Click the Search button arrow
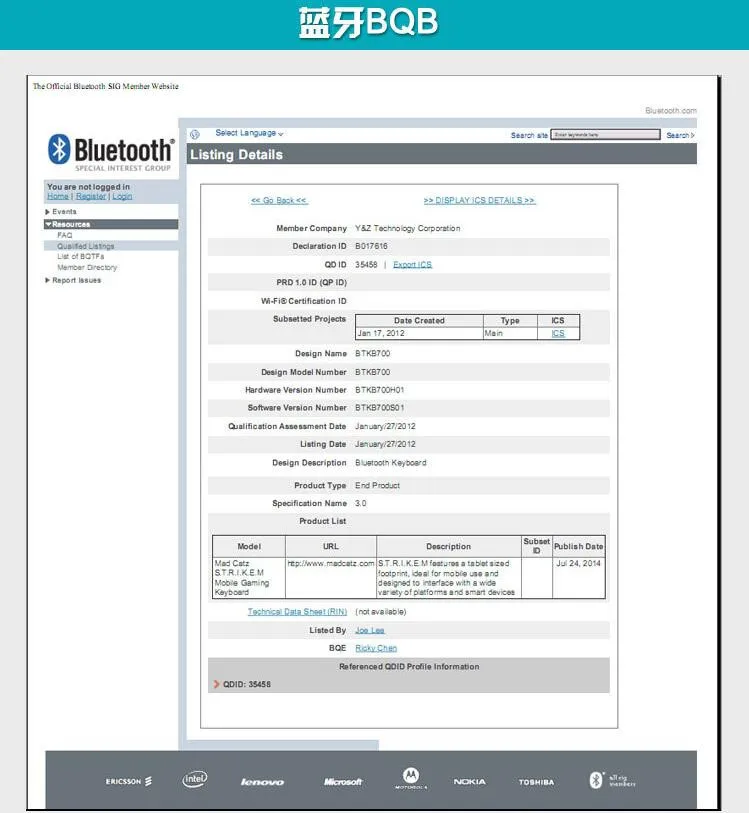The width and height of the screenshot is (749, 813). pyautogui.click(x=680, y=135)
